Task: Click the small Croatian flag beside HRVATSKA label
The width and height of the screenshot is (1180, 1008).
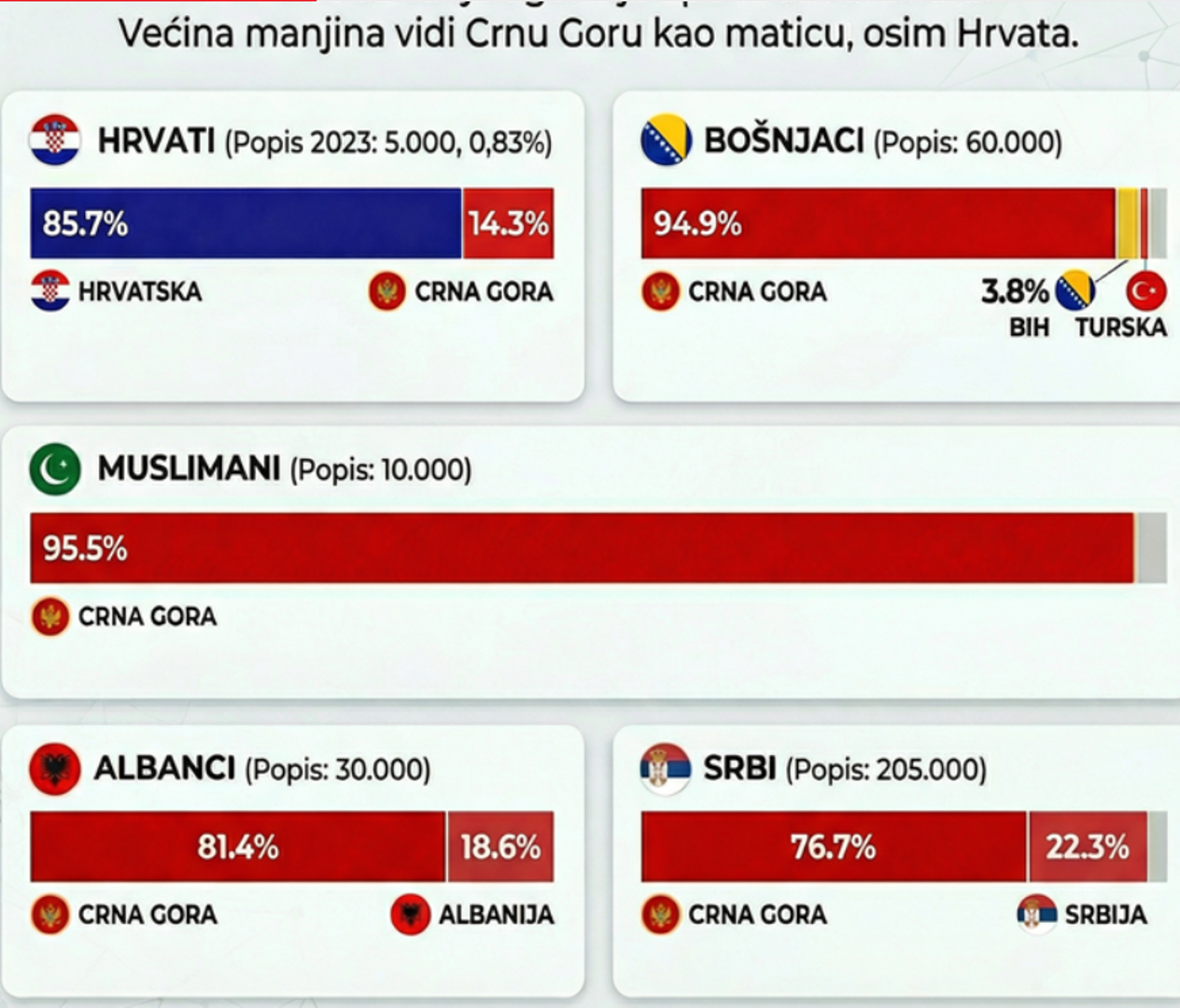Action: coord(50,291)
